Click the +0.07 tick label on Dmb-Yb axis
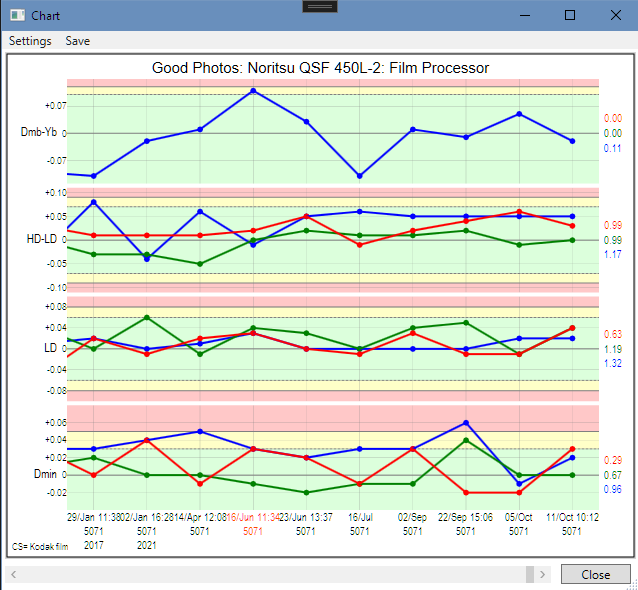638x590 pixels. click(x=56, y=106)
